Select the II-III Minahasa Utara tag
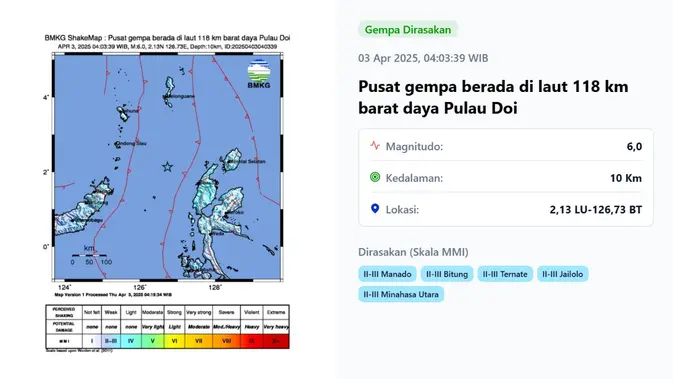 [401, 294]
